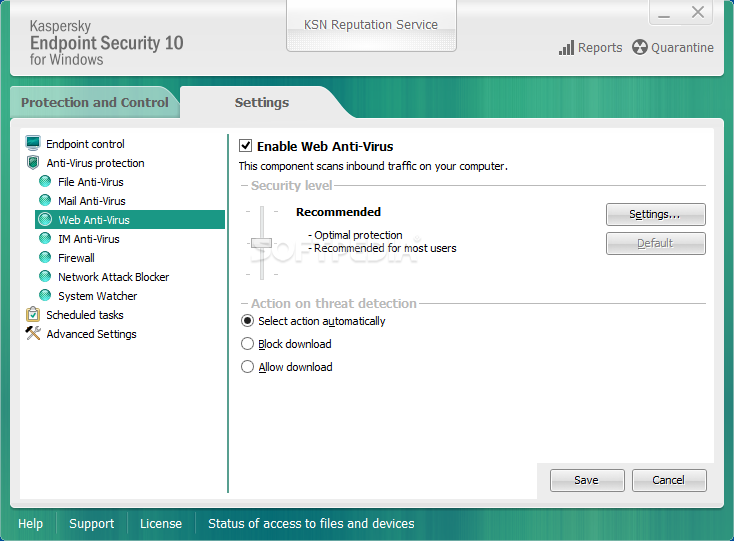
Task: Click the Default security level button
Action: (655, 243)
